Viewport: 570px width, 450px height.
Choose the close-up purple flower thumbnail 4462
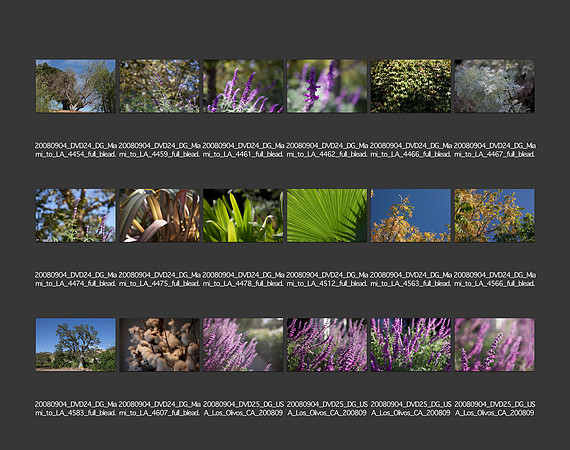pos(327,86)
